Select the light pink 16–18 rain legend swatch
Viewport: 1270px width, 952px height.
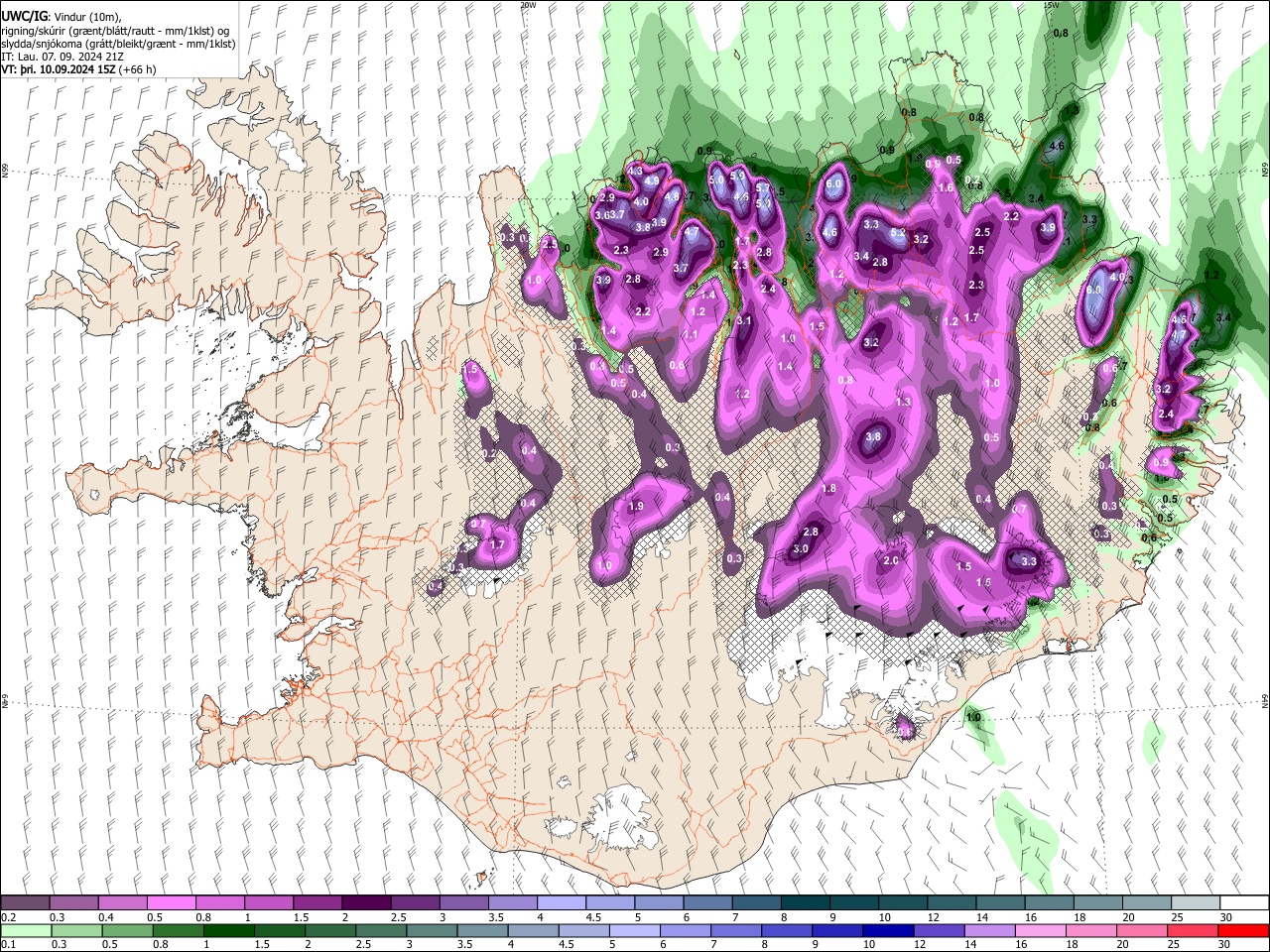(x=1041, y=931)
